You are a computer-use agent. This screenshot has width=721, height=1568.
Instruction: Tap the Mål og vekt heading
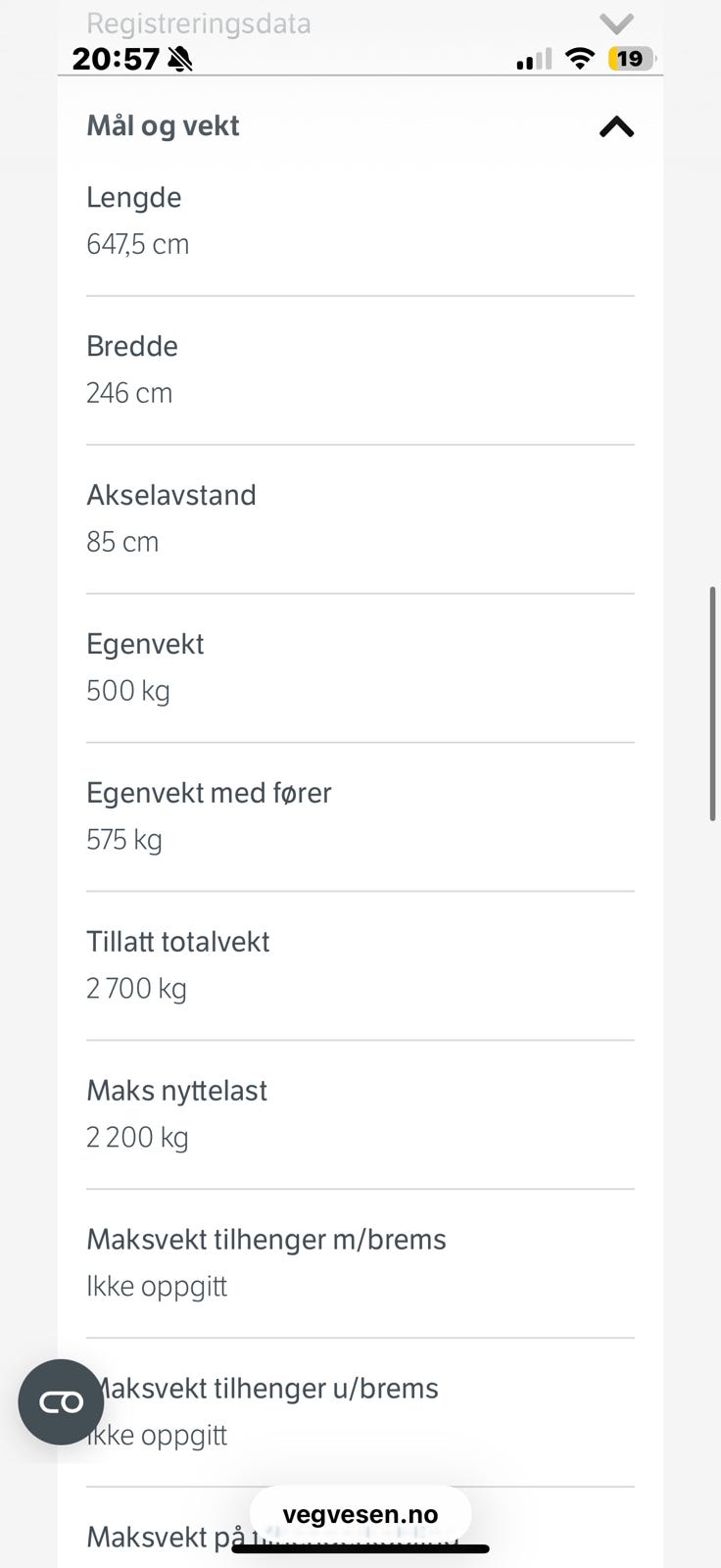pyautogui.click(x=163, y=125)
